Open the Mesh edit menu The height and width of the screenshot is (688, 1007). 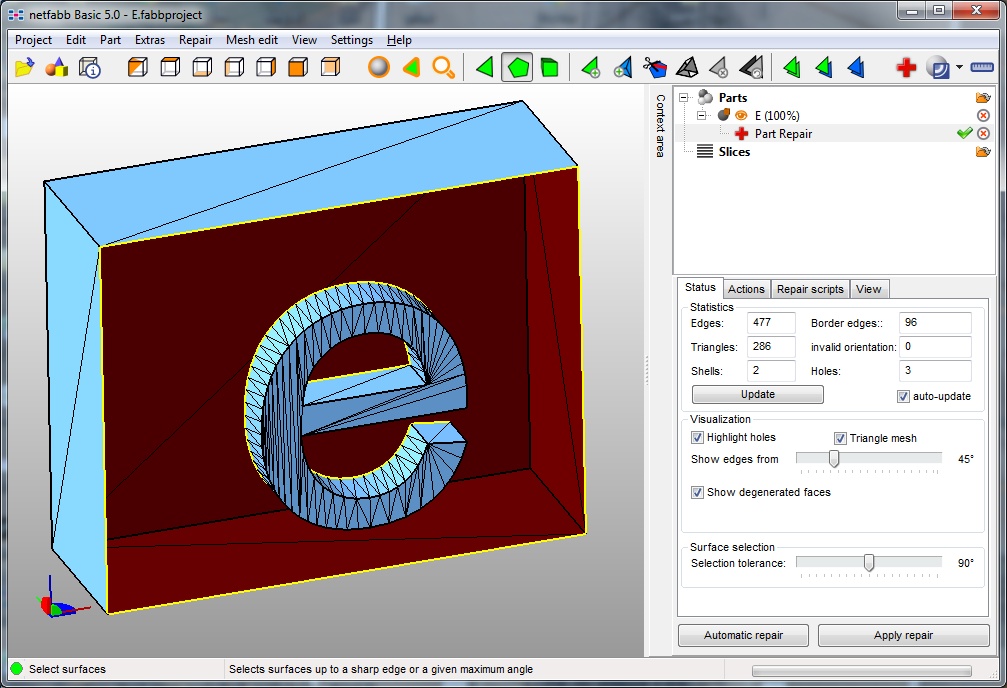click(252, 40)
